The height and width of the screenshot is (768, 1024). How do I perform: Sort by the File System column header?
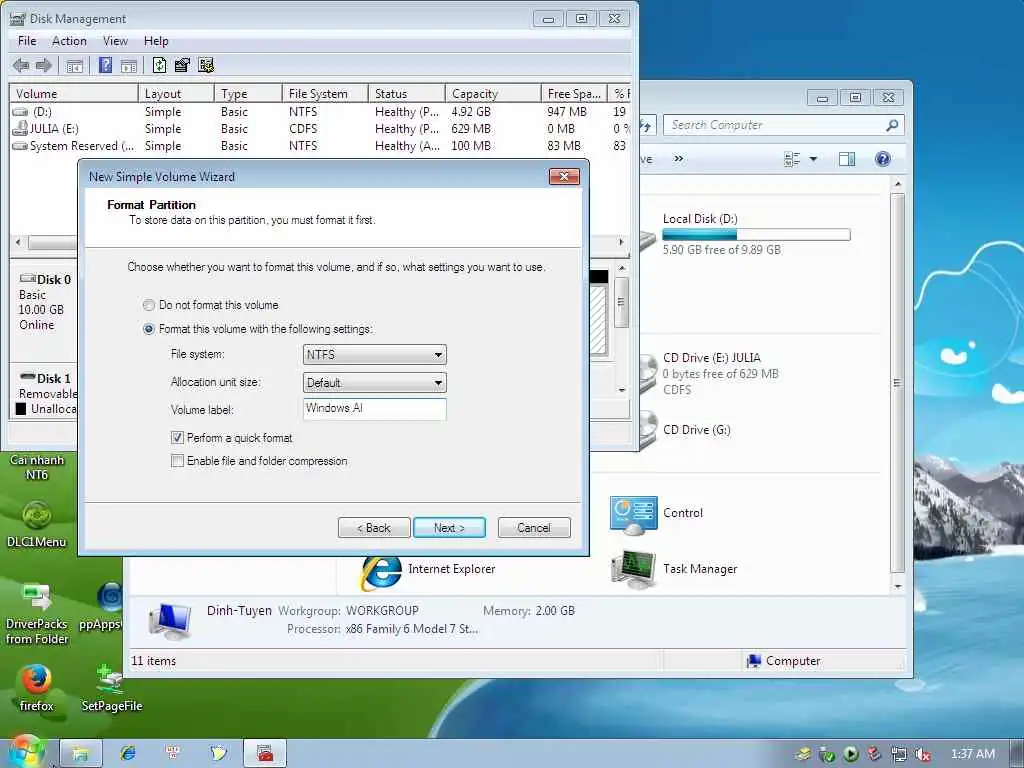click(x=325, y=93)
